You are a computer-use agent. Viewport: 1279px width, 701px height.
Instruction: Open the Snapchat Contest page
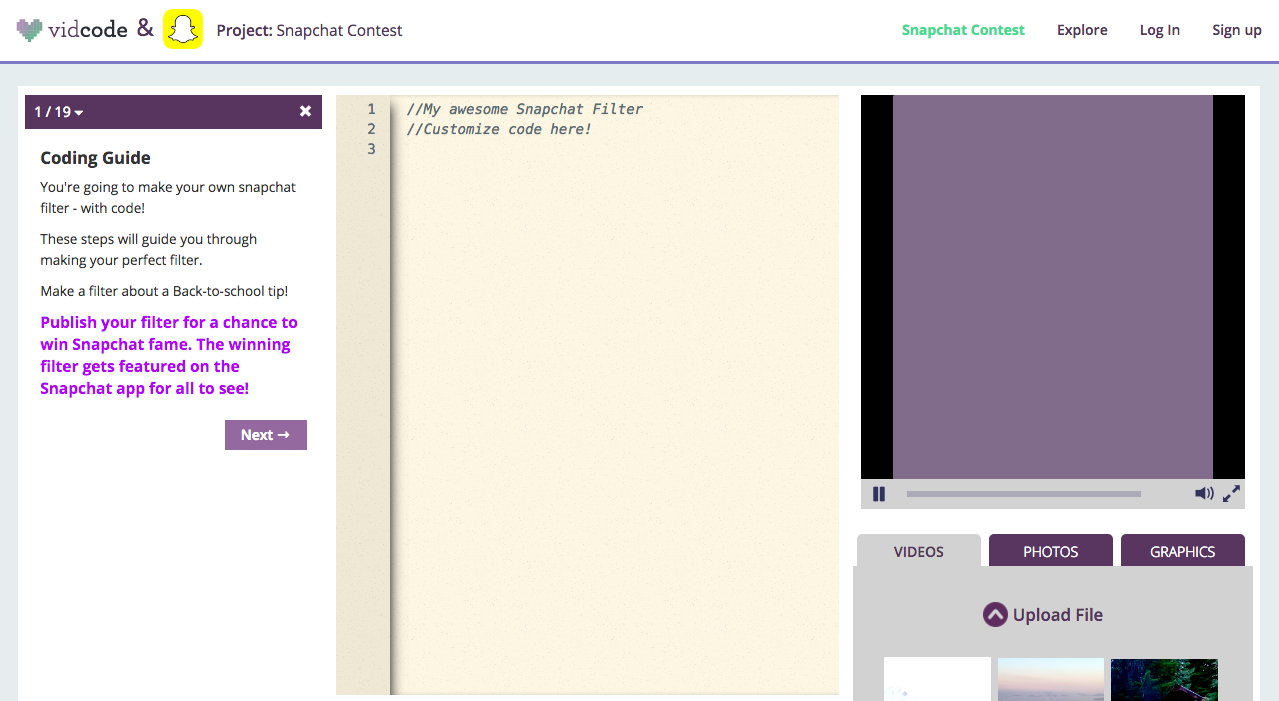pyautogui.click(x=962, y=29)
